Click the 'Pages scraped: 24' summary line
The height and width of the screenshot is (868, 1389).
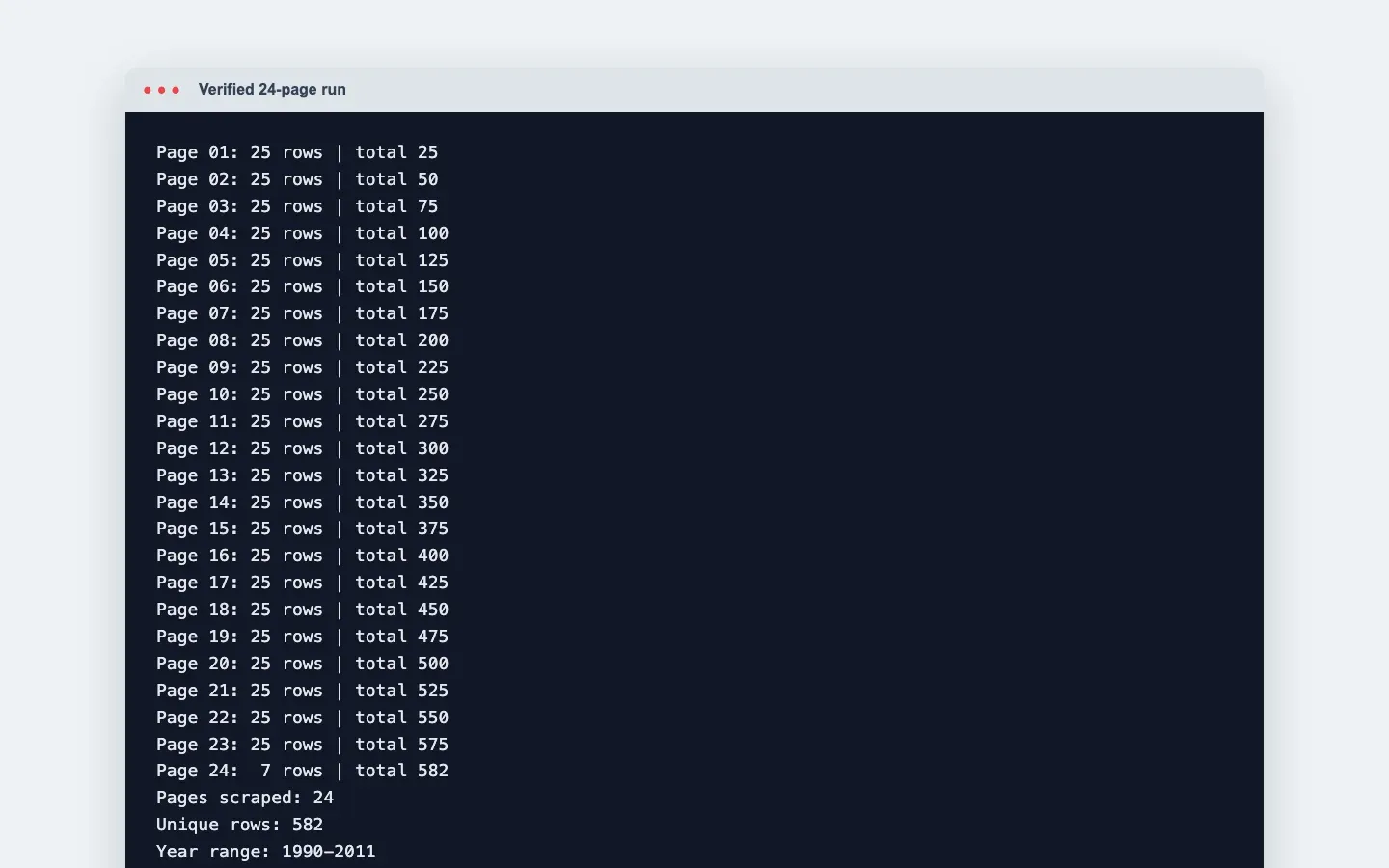pos(245,798)
